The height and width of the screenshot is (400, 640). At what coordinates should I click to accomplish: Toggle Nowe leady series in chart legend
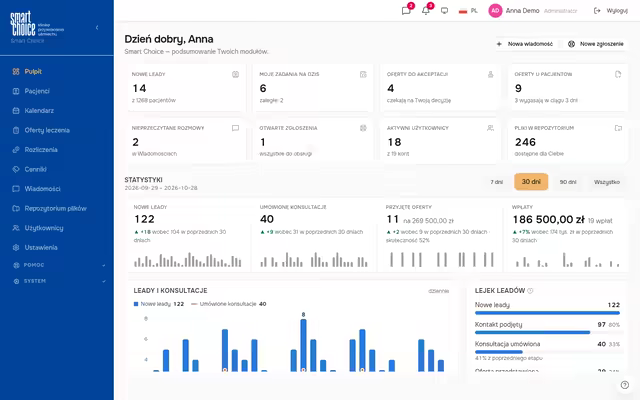pyautogui.click(x=159, y=304)
